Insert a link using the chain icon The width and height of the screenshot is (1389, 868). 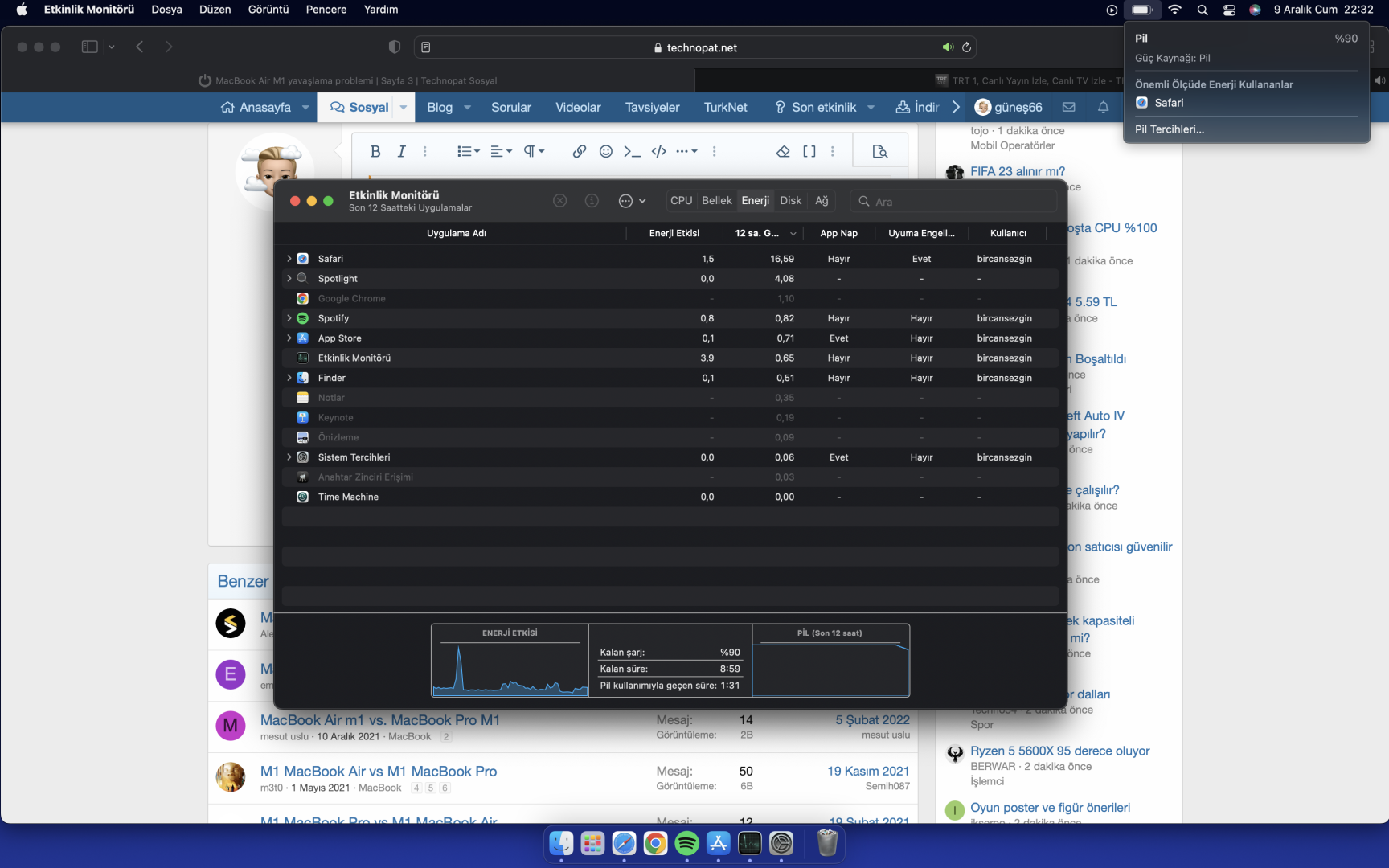tap(579, 151)
